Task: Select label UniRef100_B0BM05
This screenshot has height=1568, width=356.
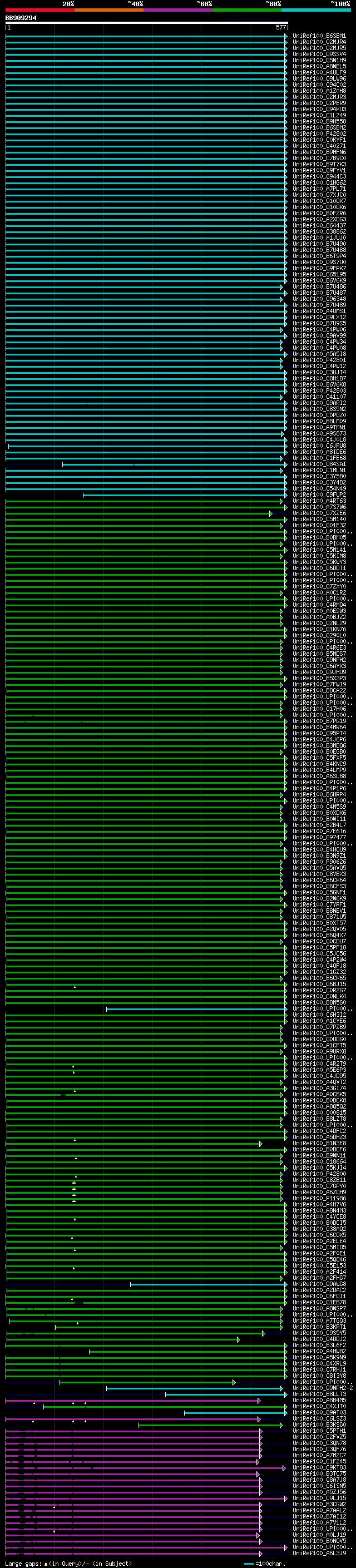Action: [x=319, y=538]
